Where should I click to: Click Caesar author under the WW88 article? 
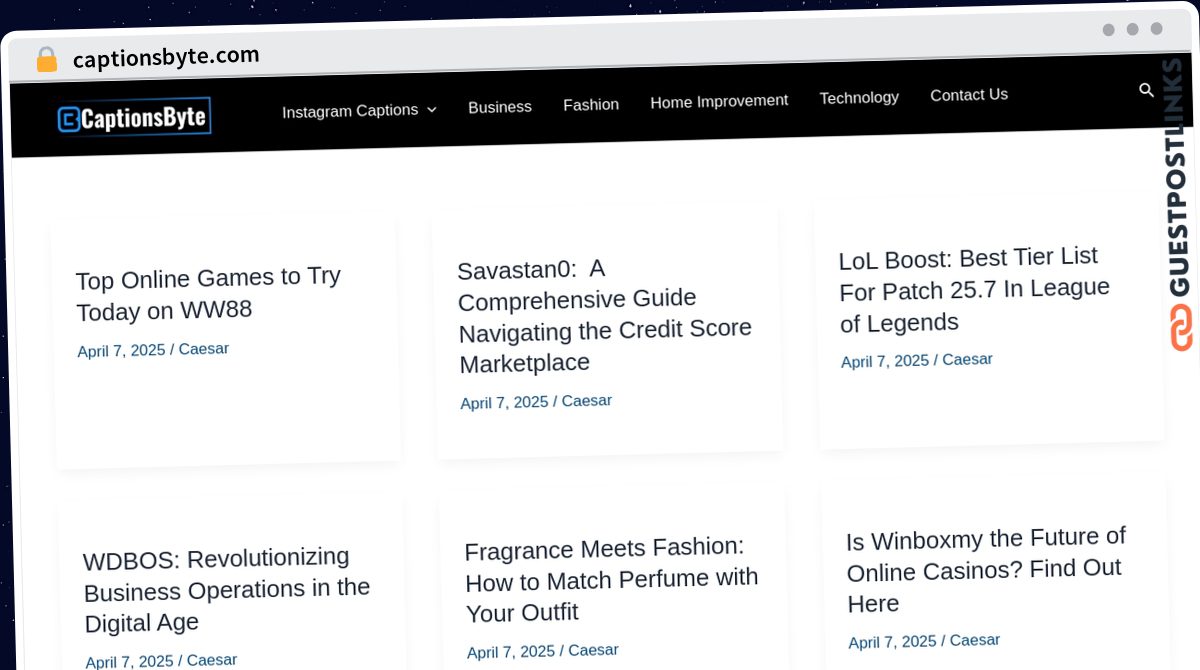coord(204,349)
